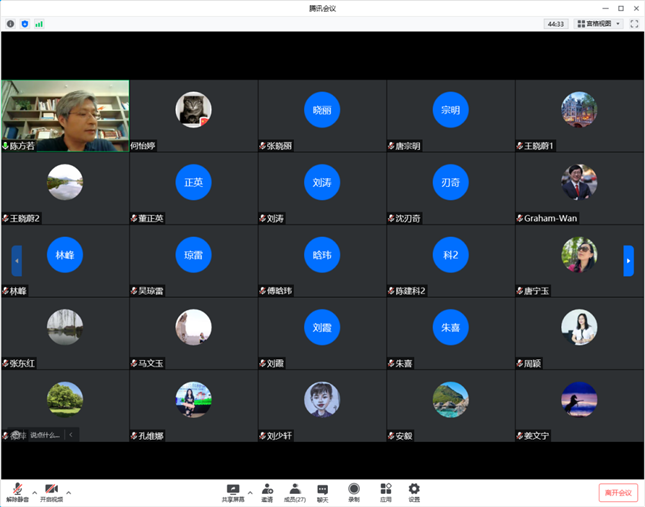The height and width of the screenshot is (507, 645).
Task: Open the Settings (设置) gear icon
Action: click(414, 492)
